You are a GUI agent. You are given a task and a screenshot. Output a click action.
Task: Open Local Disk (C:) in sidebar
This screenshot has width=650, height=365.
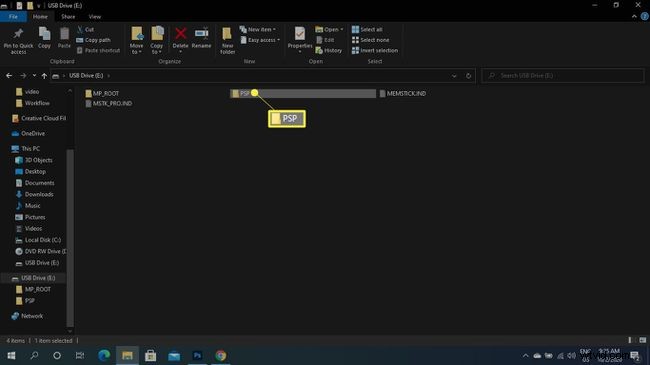pos(38,240)
